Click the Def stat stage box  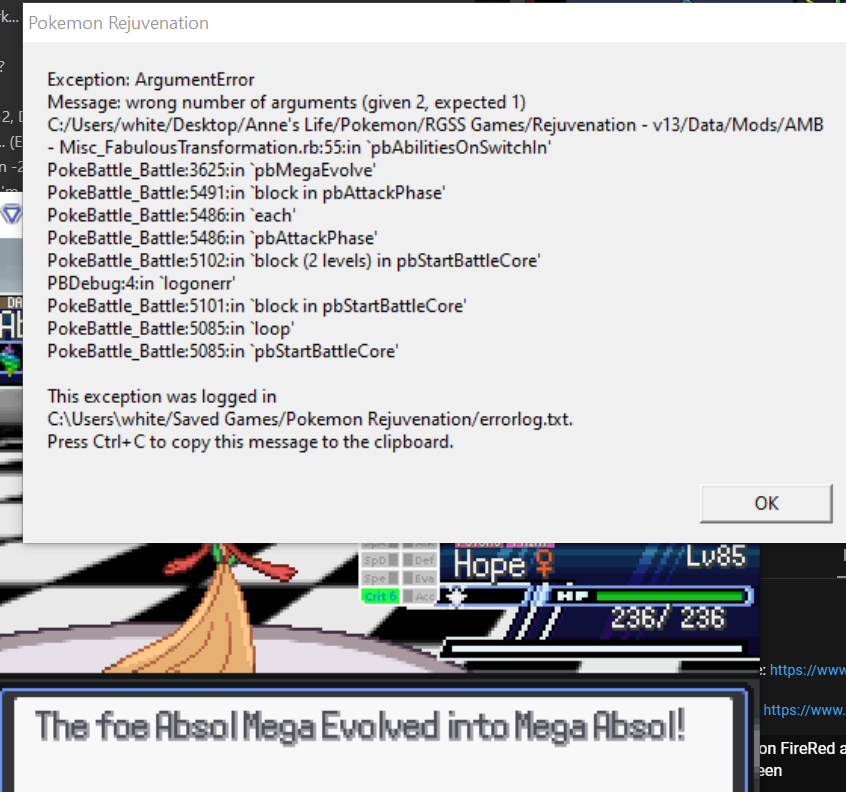[420, 561]
